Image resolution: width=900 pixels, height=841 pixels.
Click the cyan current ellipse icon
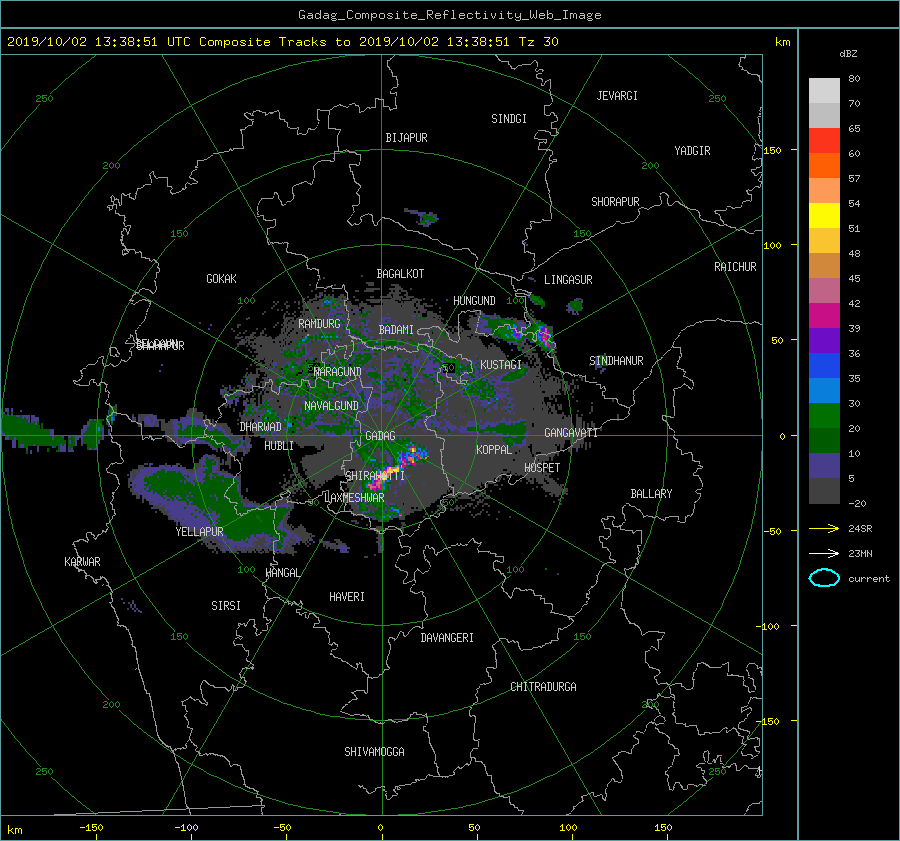coord(824,578)
